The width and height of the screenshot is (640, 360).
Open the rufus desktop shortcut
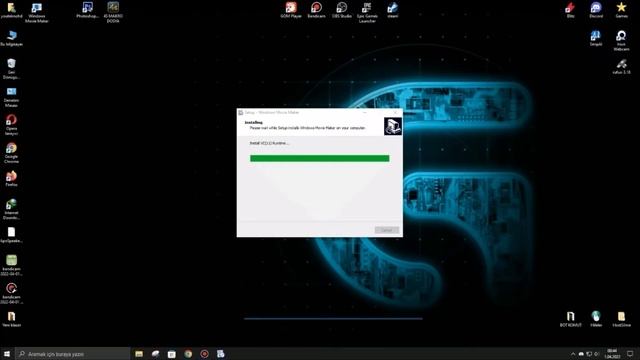click(621, 67)
